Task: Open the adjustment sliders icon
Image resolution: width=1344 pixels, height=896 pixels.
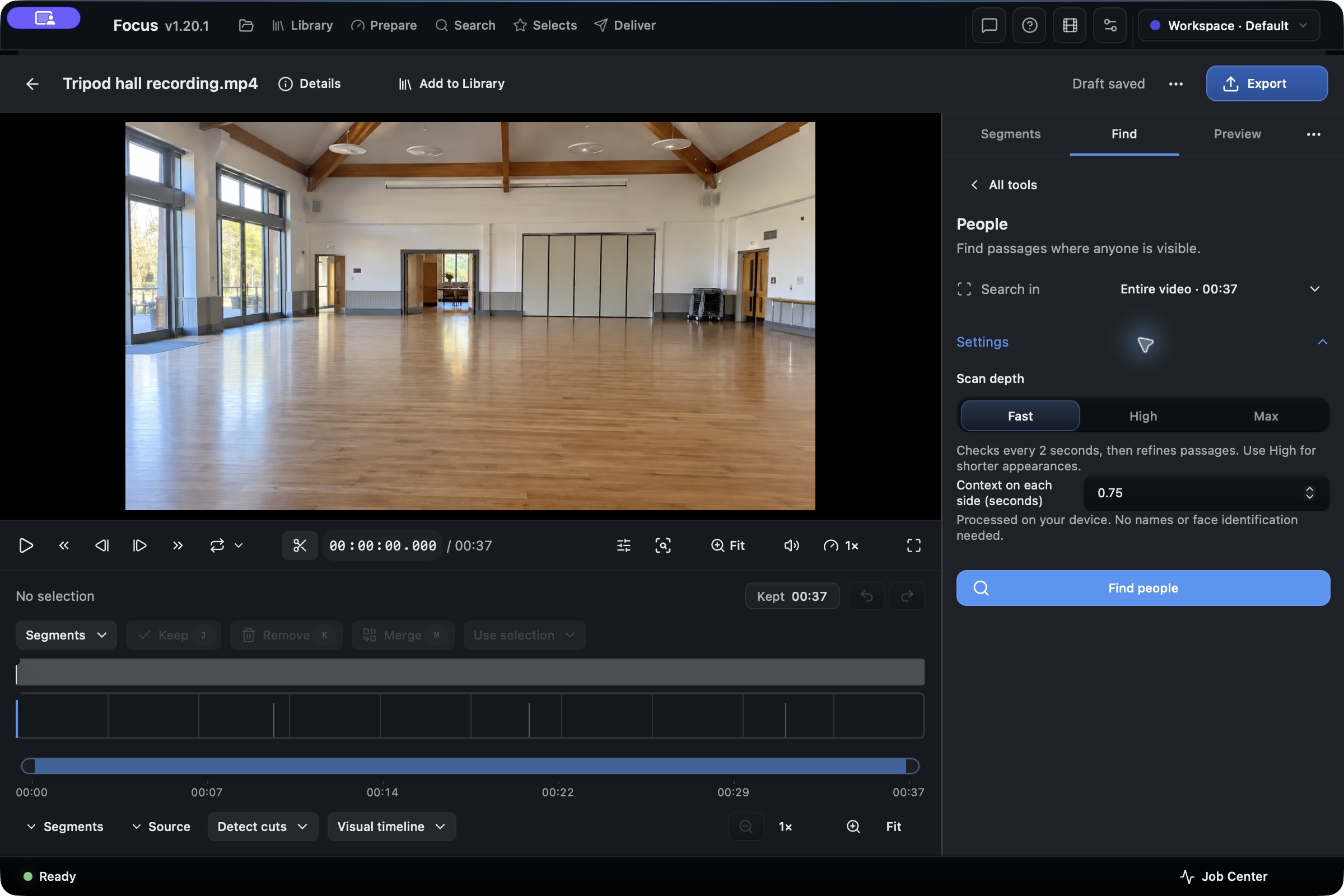Action: coord(624,545)
